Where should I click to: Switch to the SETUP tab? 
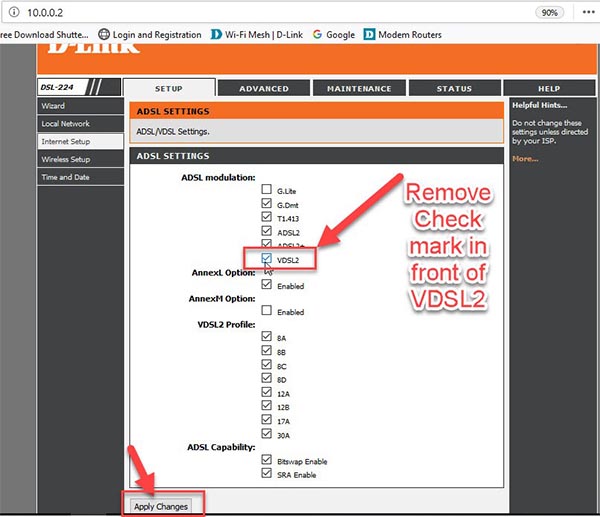(x=169, y=88)
